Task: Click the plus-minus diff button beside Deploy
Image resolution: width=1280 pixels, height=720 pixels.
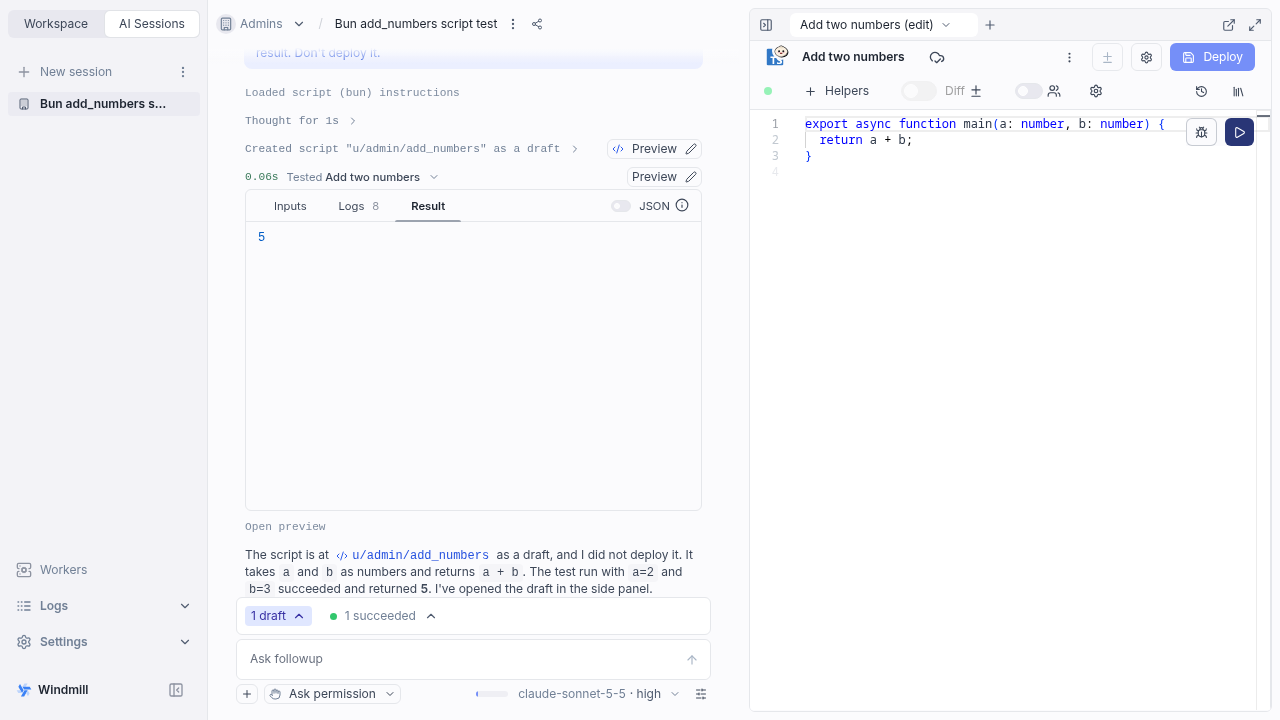Action: tap(1107, 57)
